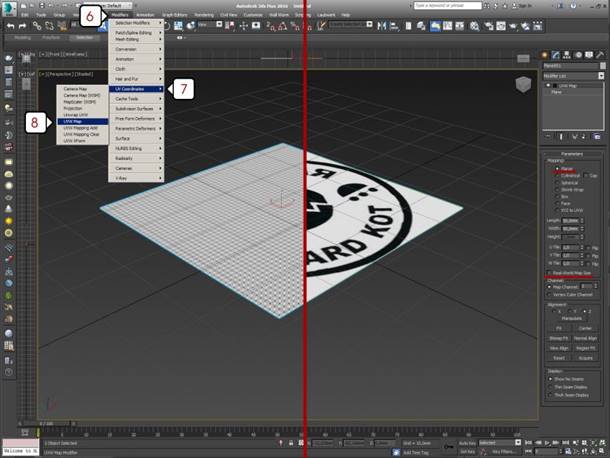The height and width of the screenshot is (458, 610).
Task: Click the Use Pivot Point Center icon
Action: pos(230,26)
